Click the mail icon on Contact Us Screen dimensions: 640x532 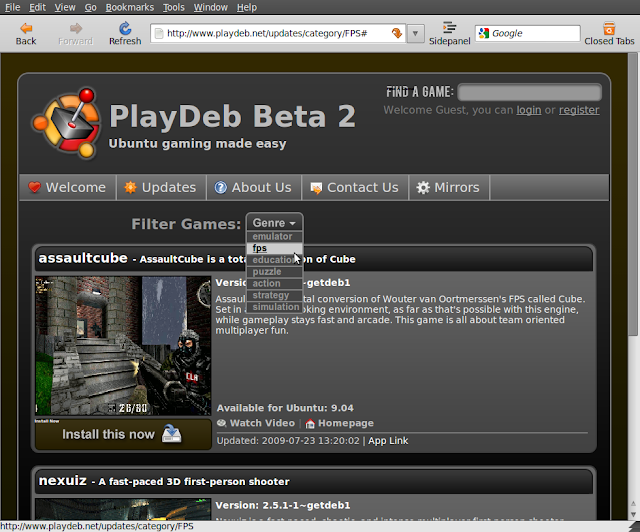click(x=316, y=188)
